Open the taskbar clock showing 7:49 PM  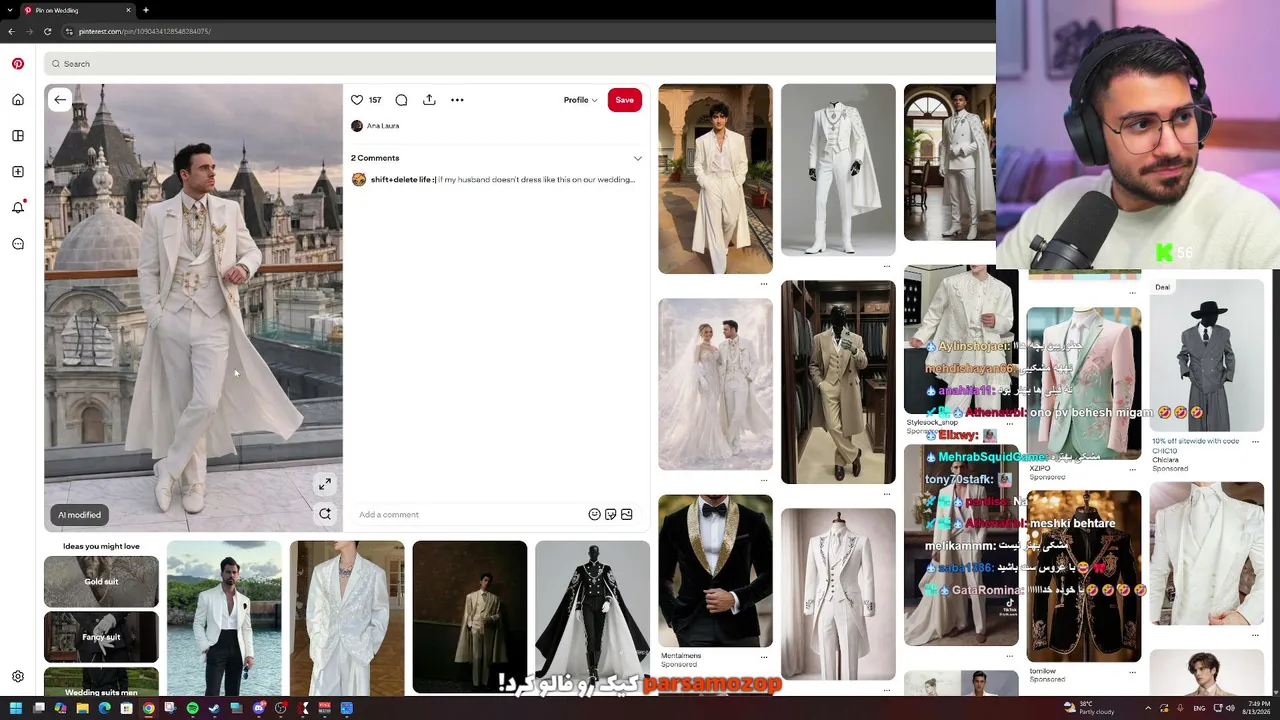(x=1257, y=708)
